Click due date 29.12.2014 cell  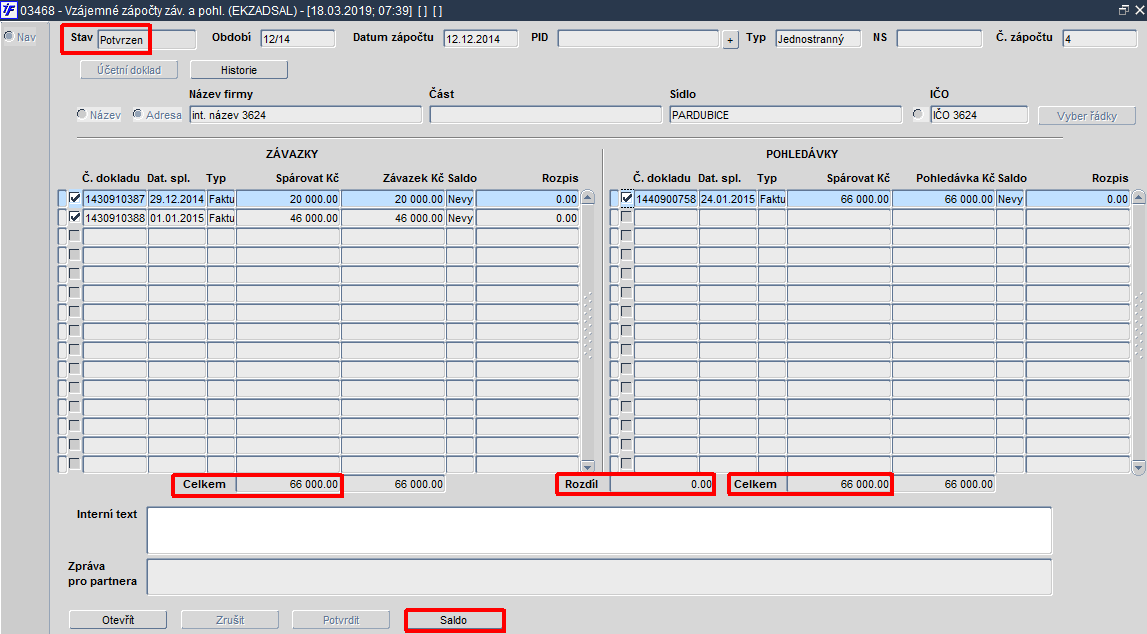[177, 199]
